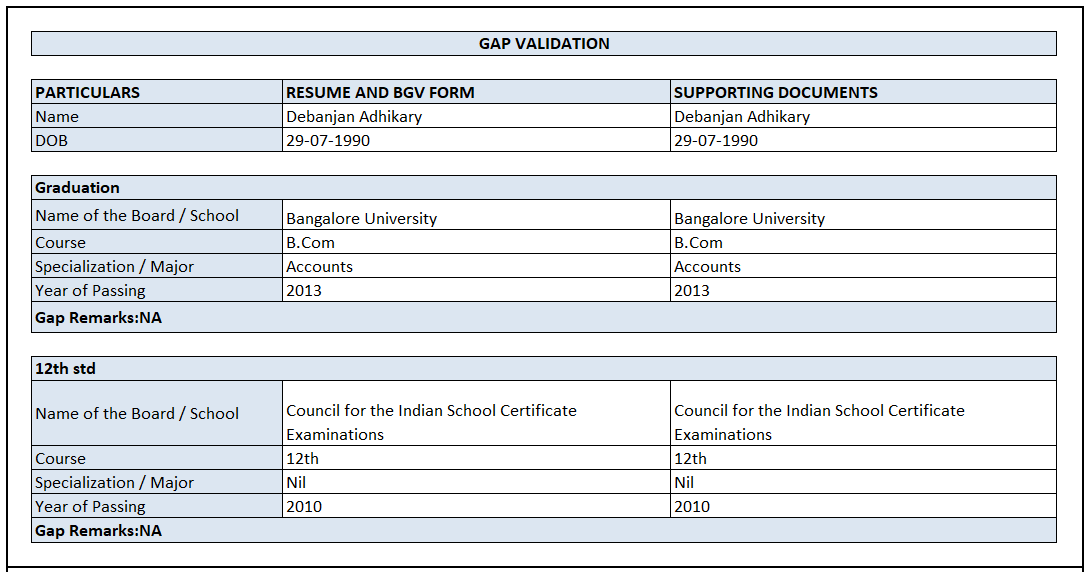Click Debanjan Adhikary in the resume column

(x=354, y=116)
